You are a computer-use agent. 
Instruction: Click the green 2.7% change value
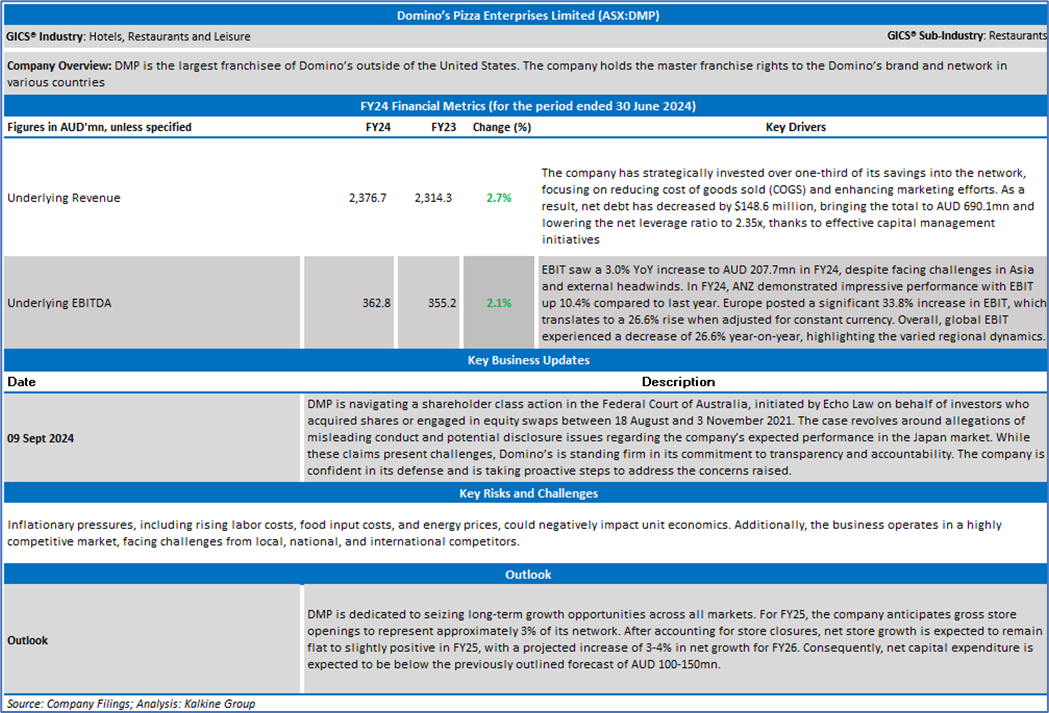(x=499, y=198)
